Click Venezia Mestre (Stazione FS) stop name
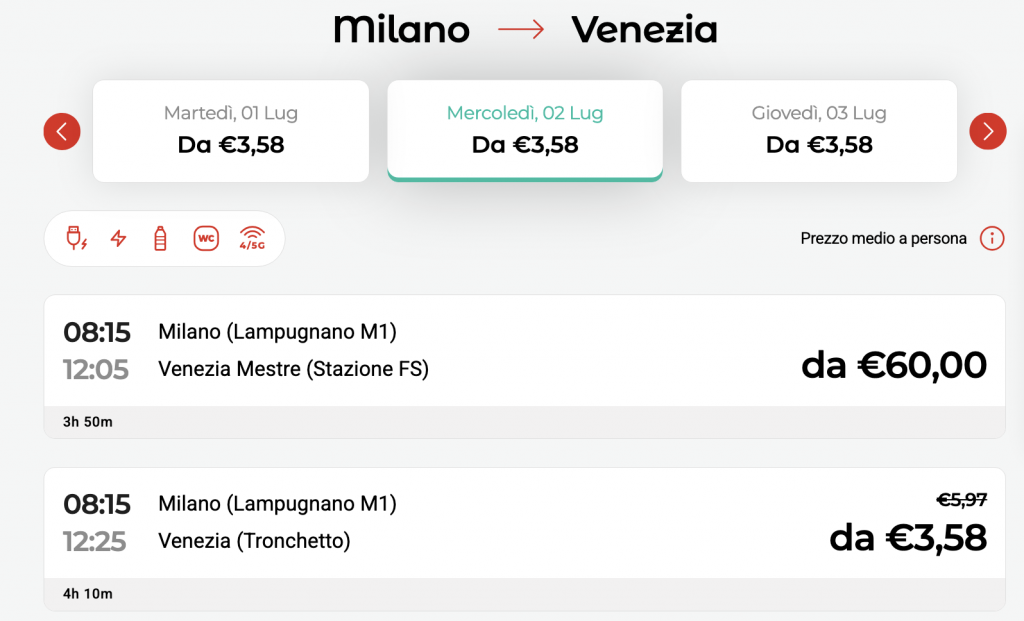 point(293,369)
